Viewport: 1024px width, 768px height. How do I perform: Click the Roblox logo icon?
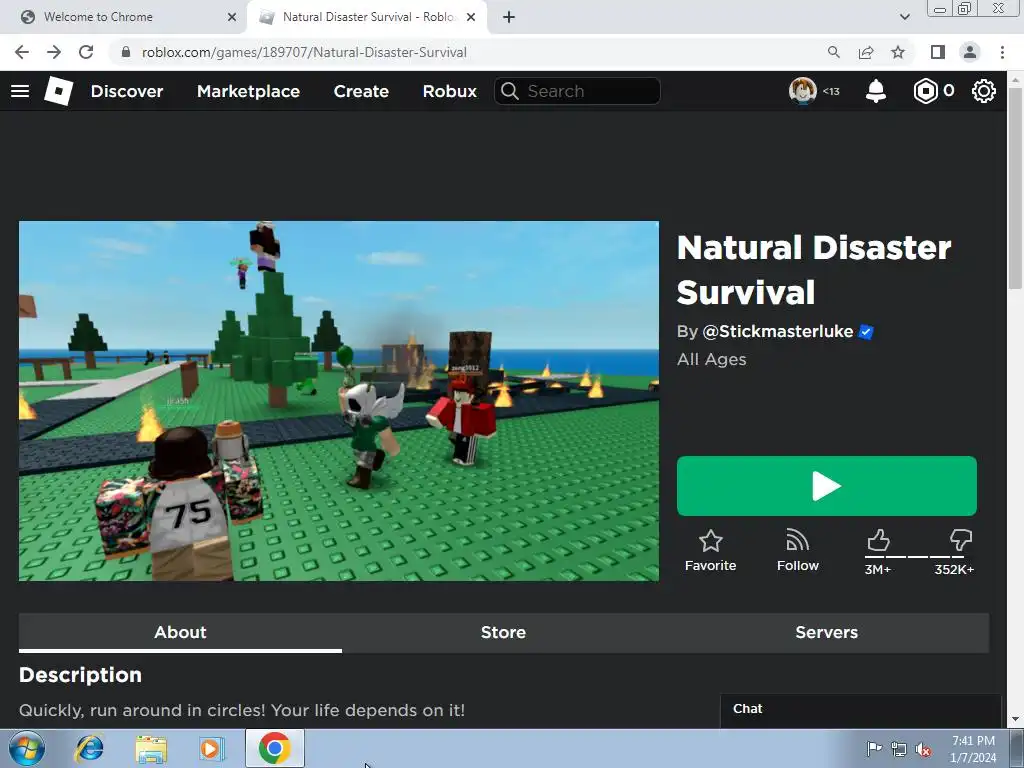click(59, 91)
